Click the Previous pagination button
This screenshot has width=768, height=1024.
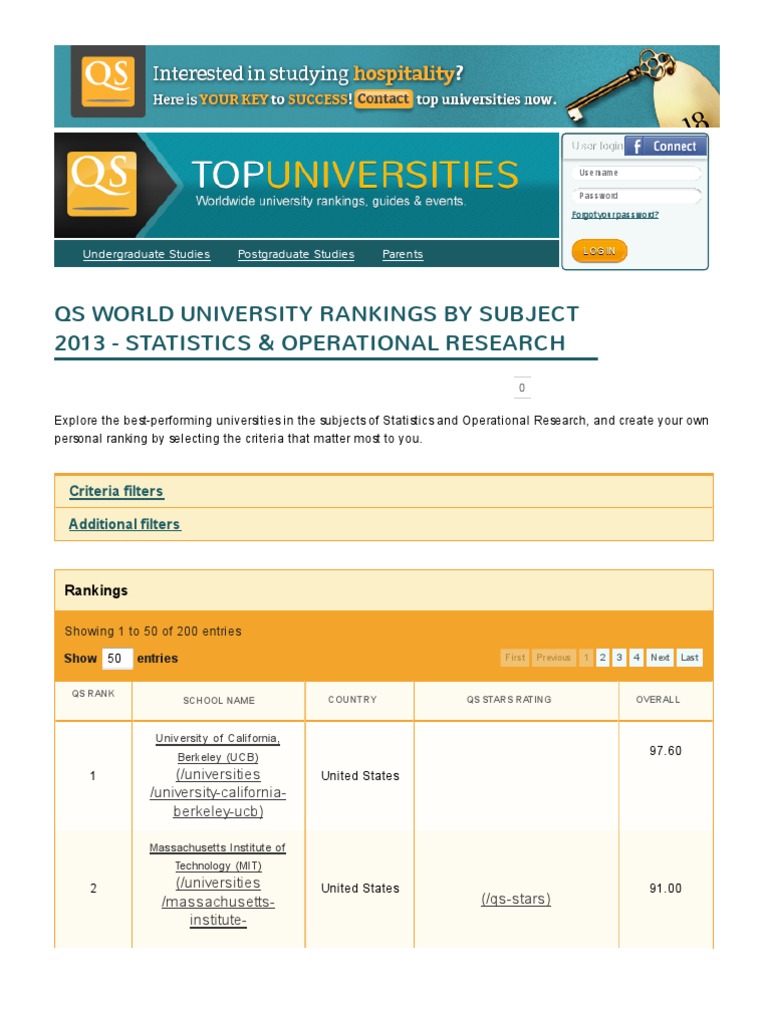[x=553, y=658]
